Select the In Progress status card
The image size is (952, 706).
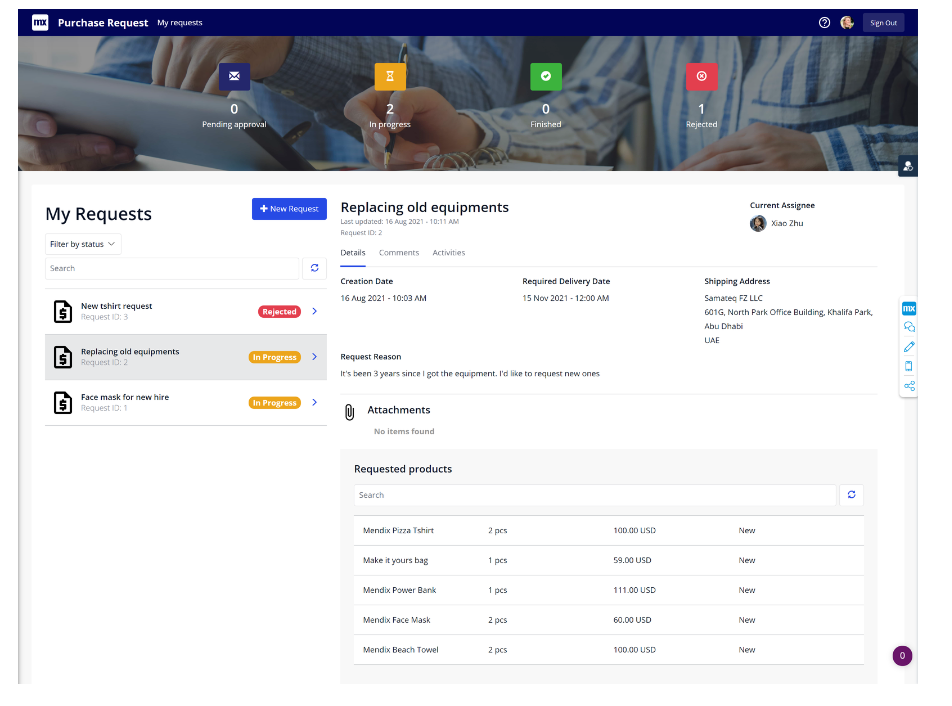(389, 95)
